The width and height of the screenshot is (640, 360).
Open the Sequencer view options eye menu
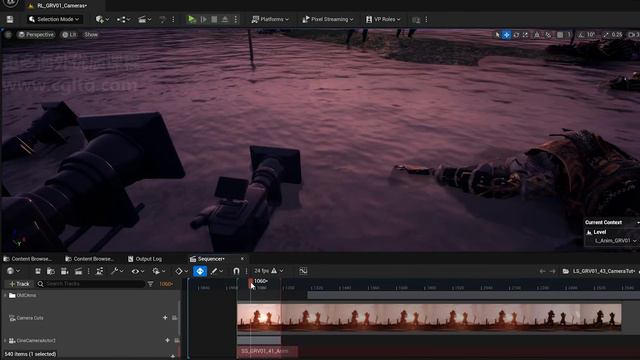pyautogui.click(x=138, y=271)
